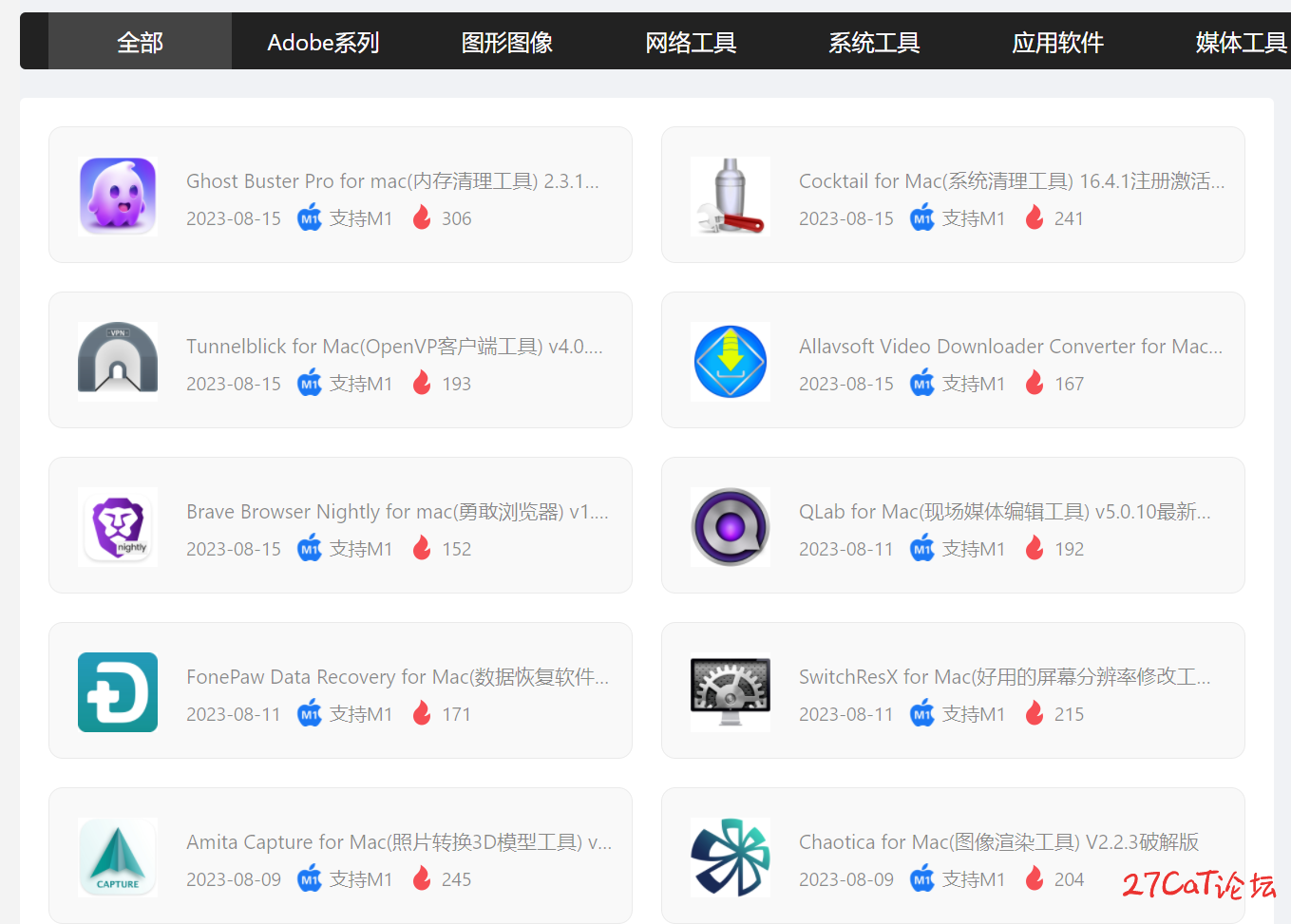The height and width of the screenshot is (924, 1291).
Task: Click view count 192 on QLab
Action: tap(1069, 549)
